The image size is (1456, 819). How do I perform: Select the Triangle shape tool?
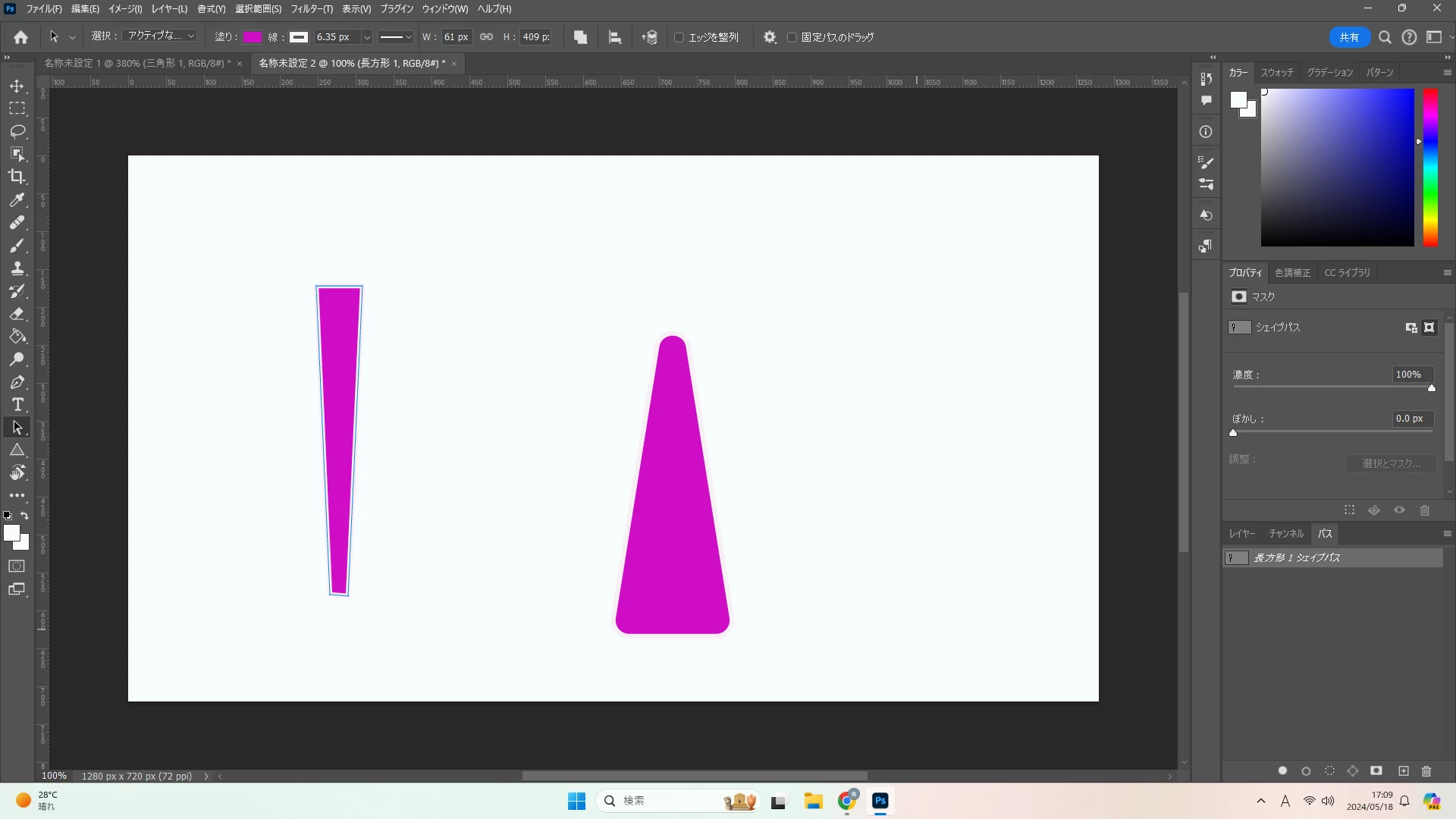(x=17, y=450)
